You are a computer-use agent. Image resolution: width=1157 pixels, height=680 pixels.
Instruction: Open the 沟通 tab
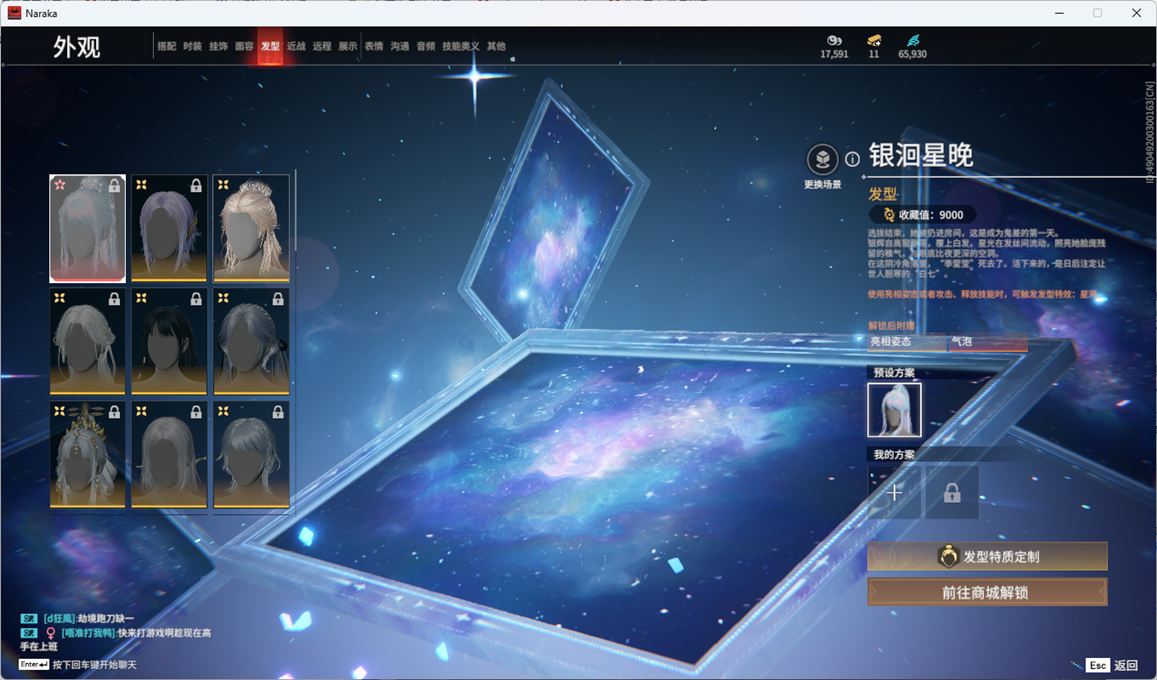click(400, 46)
